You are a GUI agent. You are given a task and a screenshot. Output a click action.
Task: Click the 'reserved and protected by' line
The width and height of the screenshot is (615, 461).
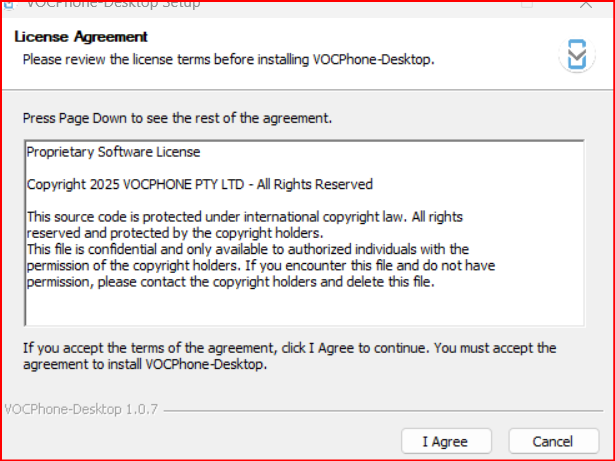tap(175, 233)
